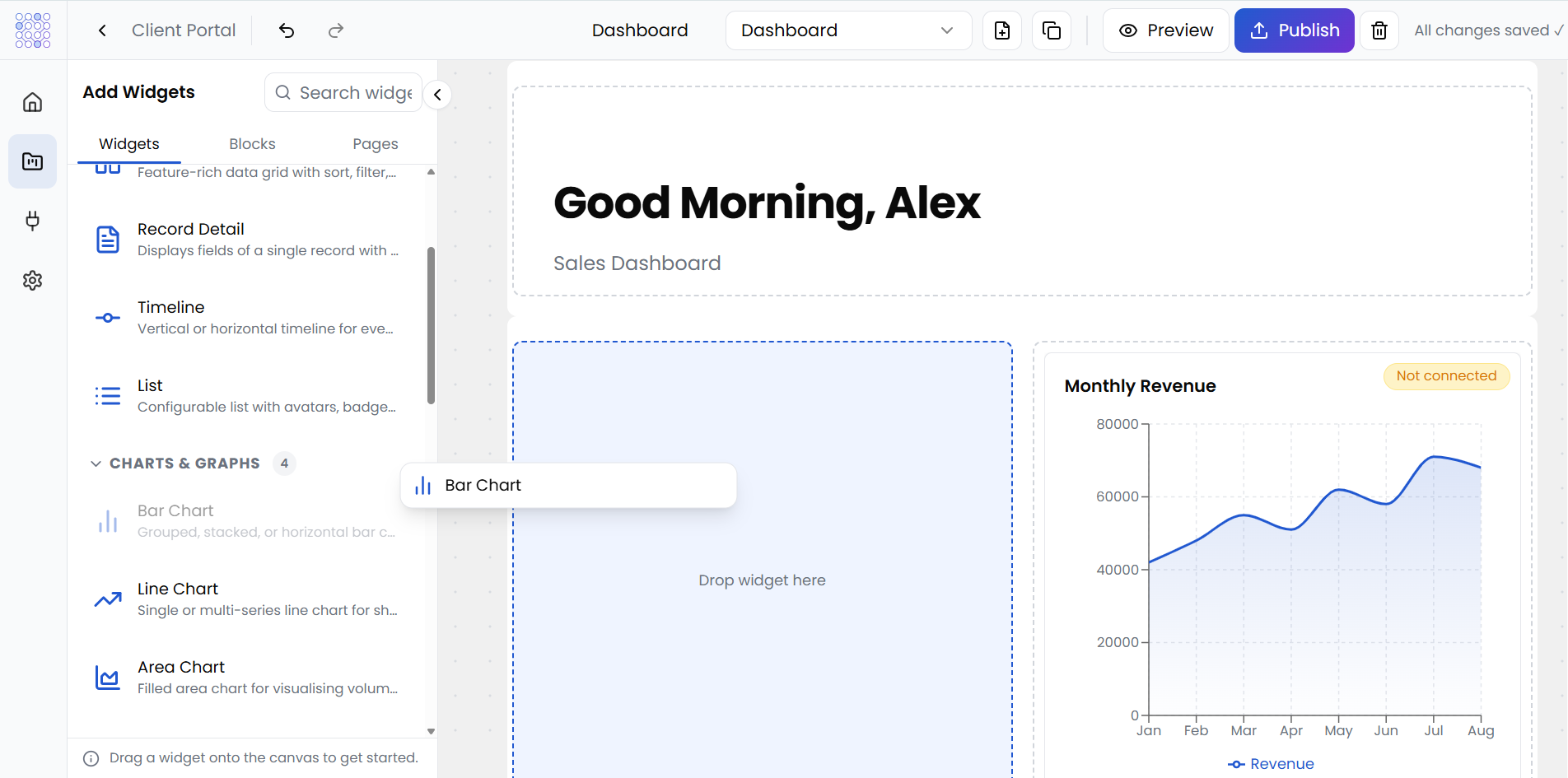Click the Revenue legend marker
This screenshot has width=1568, height=778.
pos(1236,764)
